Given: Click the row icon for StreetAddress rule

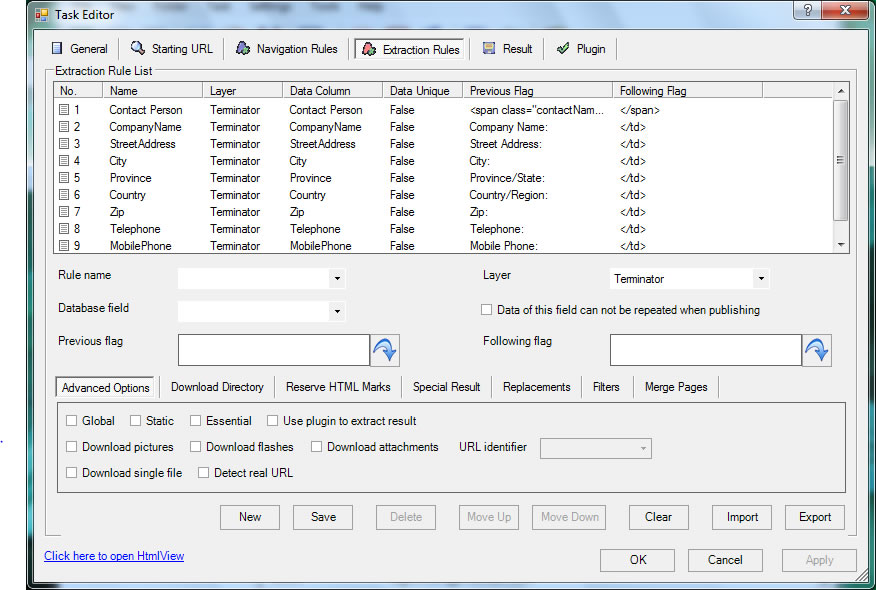Looking at the screenshot, I should tap(64, 144).
